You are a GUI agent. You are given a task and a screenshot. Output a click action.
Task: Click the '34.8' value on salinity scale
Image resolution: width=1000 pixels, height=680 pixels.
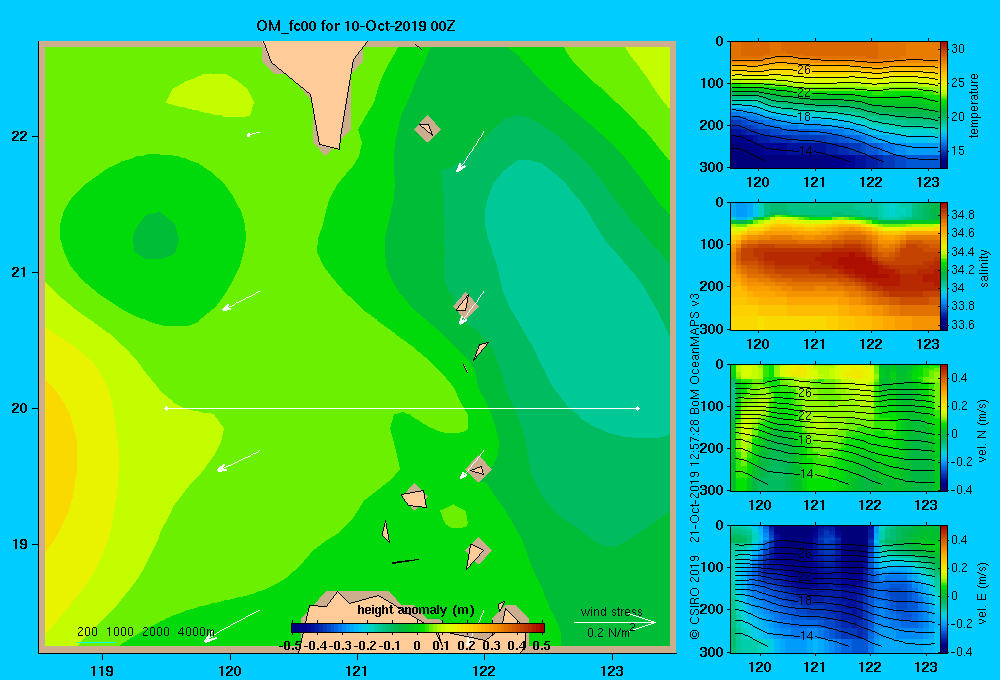pyautogui.click(x=963, y=214)
